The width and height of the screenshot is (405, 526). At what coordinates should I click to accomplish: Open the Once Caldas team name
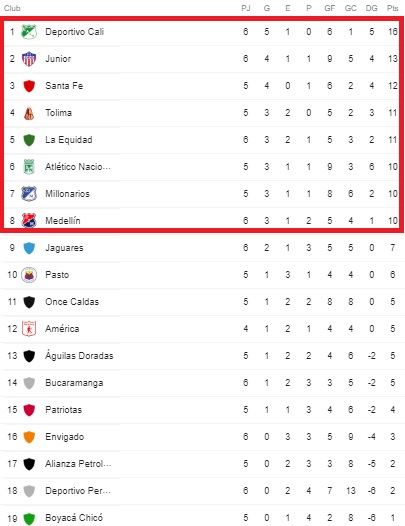click(72, 302)
